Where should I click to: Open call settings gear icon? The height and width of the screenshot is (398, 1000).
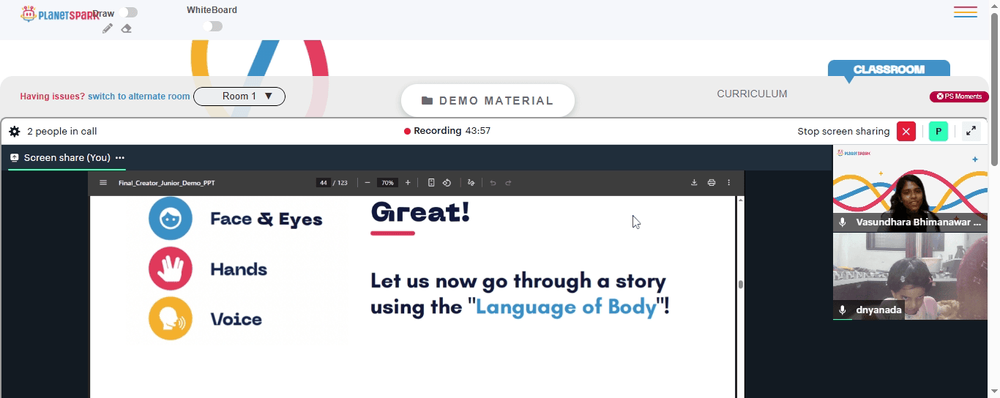tap(15, 131)
